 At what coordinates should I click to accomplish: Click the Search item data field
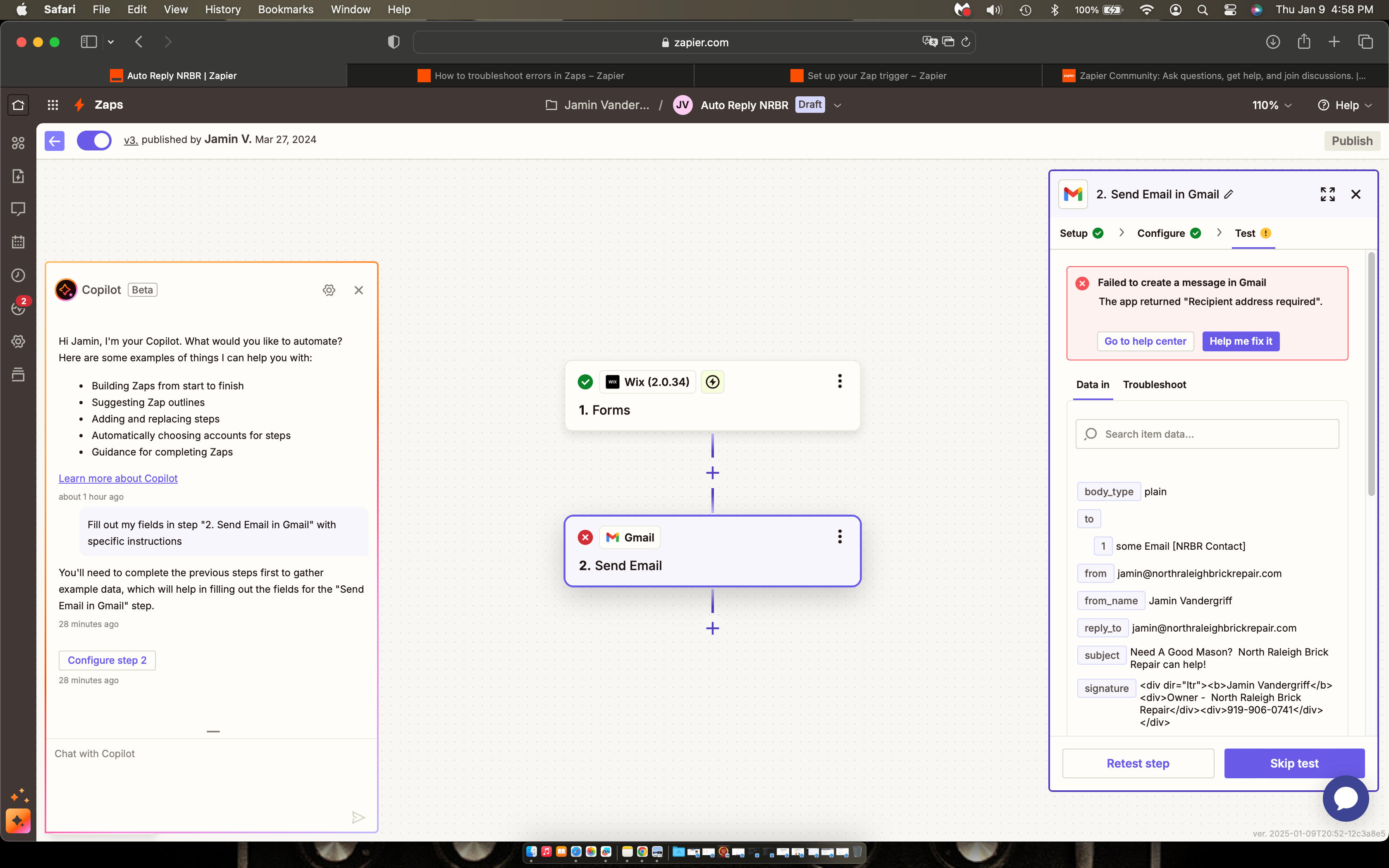1207,434
